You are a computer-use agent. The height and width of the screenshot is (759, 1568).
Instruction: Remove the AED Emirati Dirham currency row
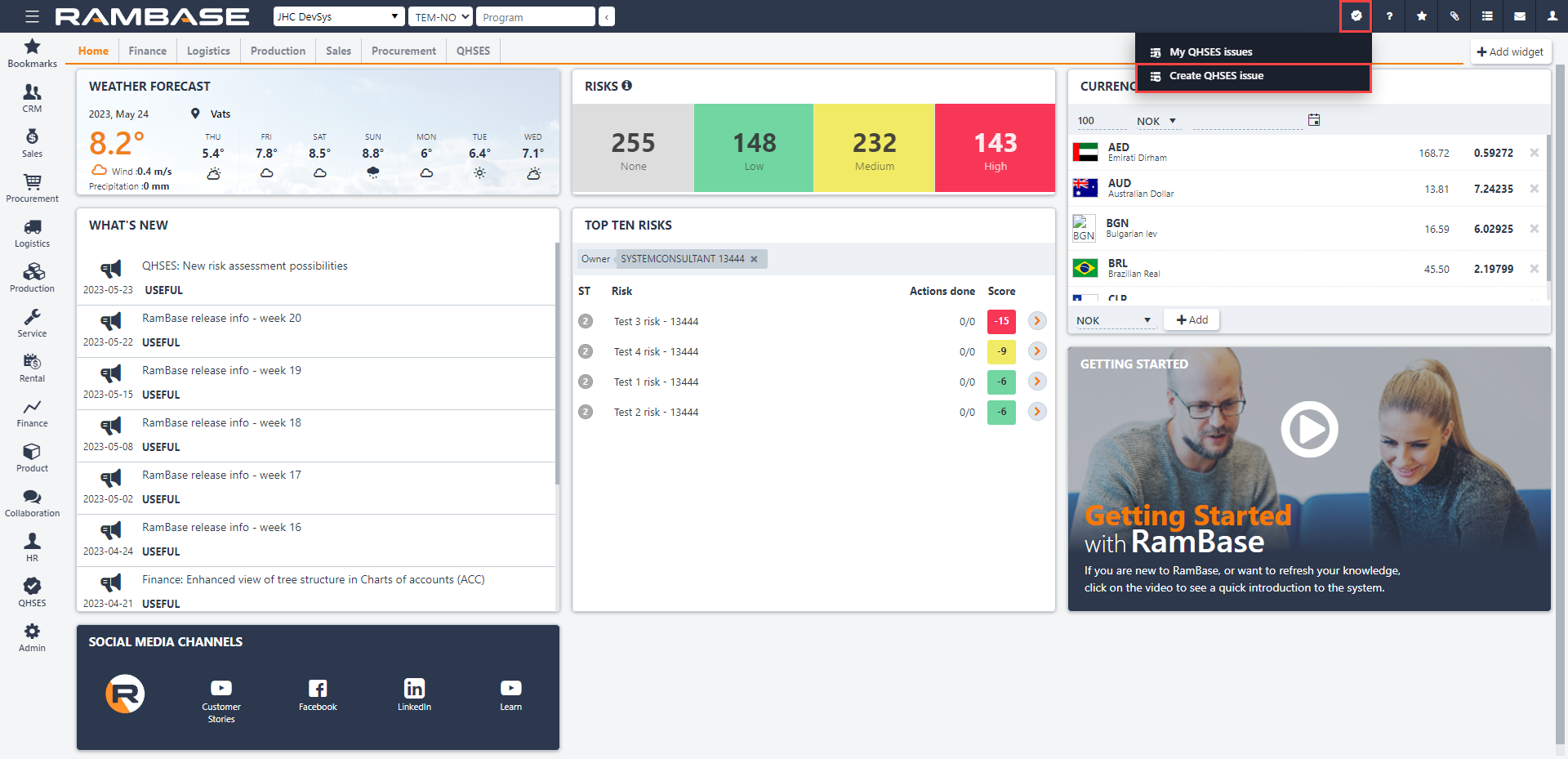(x=1534, y=153)
